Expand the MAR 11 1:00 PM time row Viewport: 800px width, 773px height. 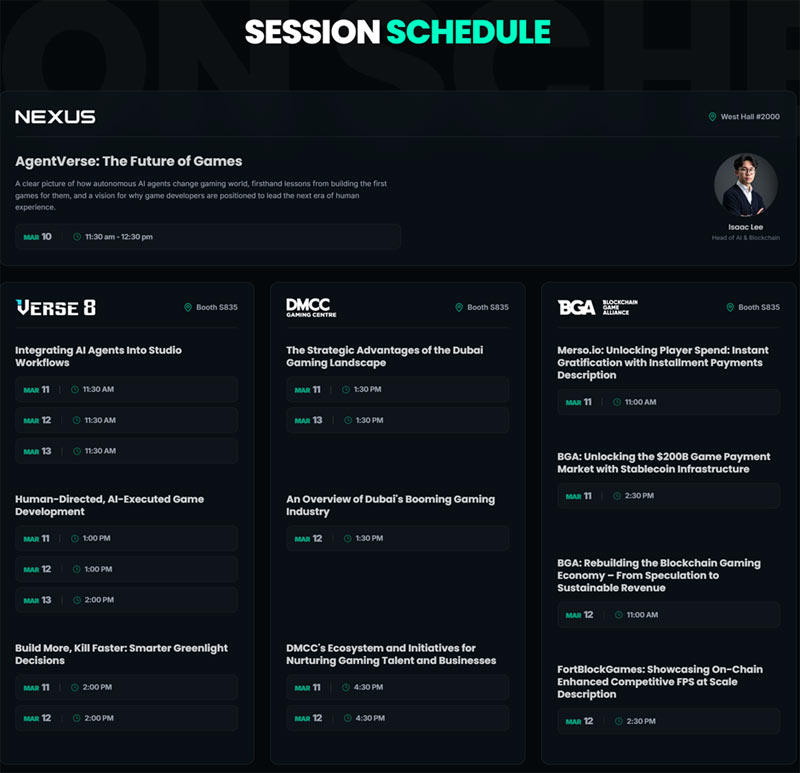click(x=125, y=538)
